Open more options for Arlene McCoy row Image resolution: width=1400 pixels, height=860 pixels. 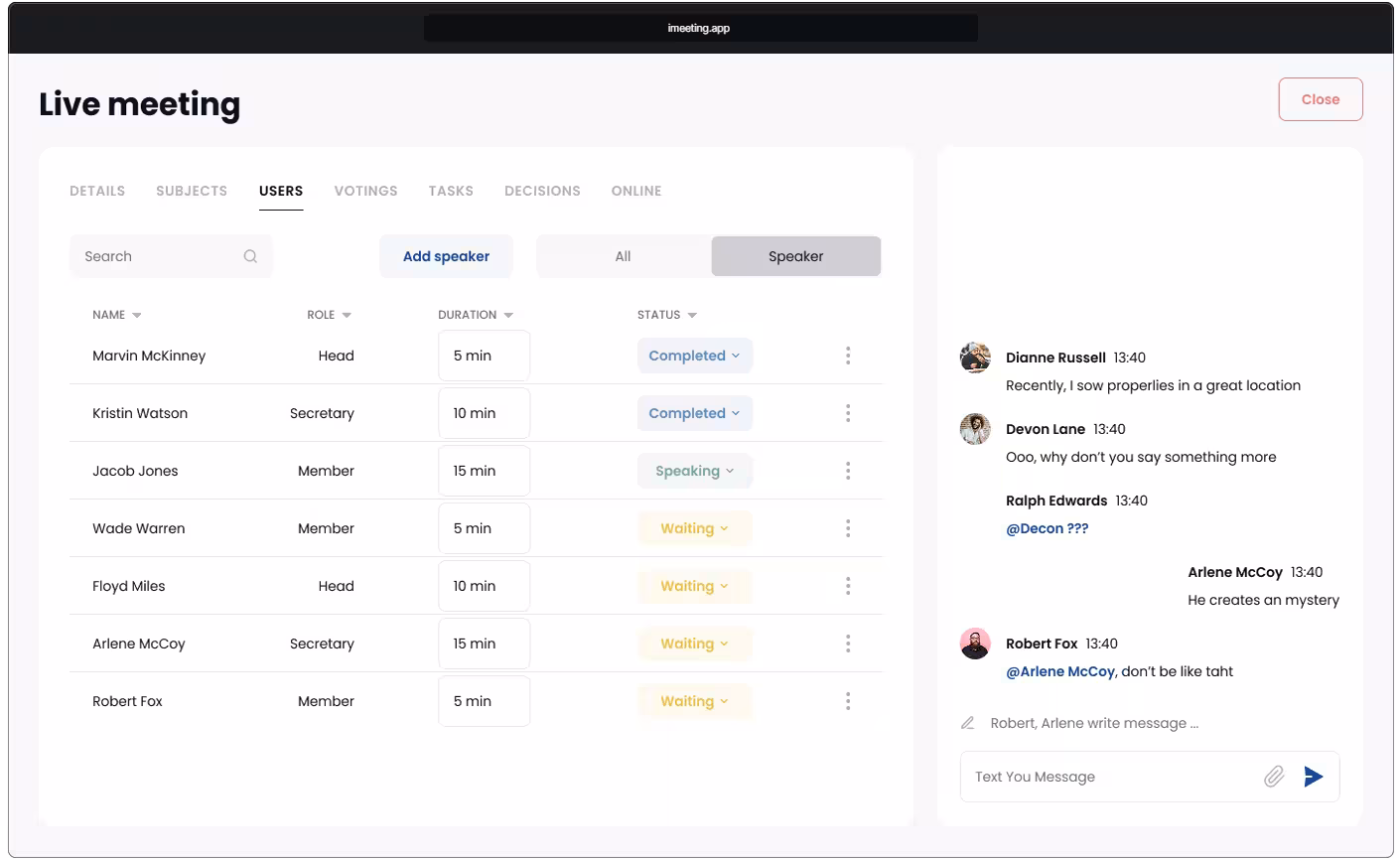click(x=848, y=644)
